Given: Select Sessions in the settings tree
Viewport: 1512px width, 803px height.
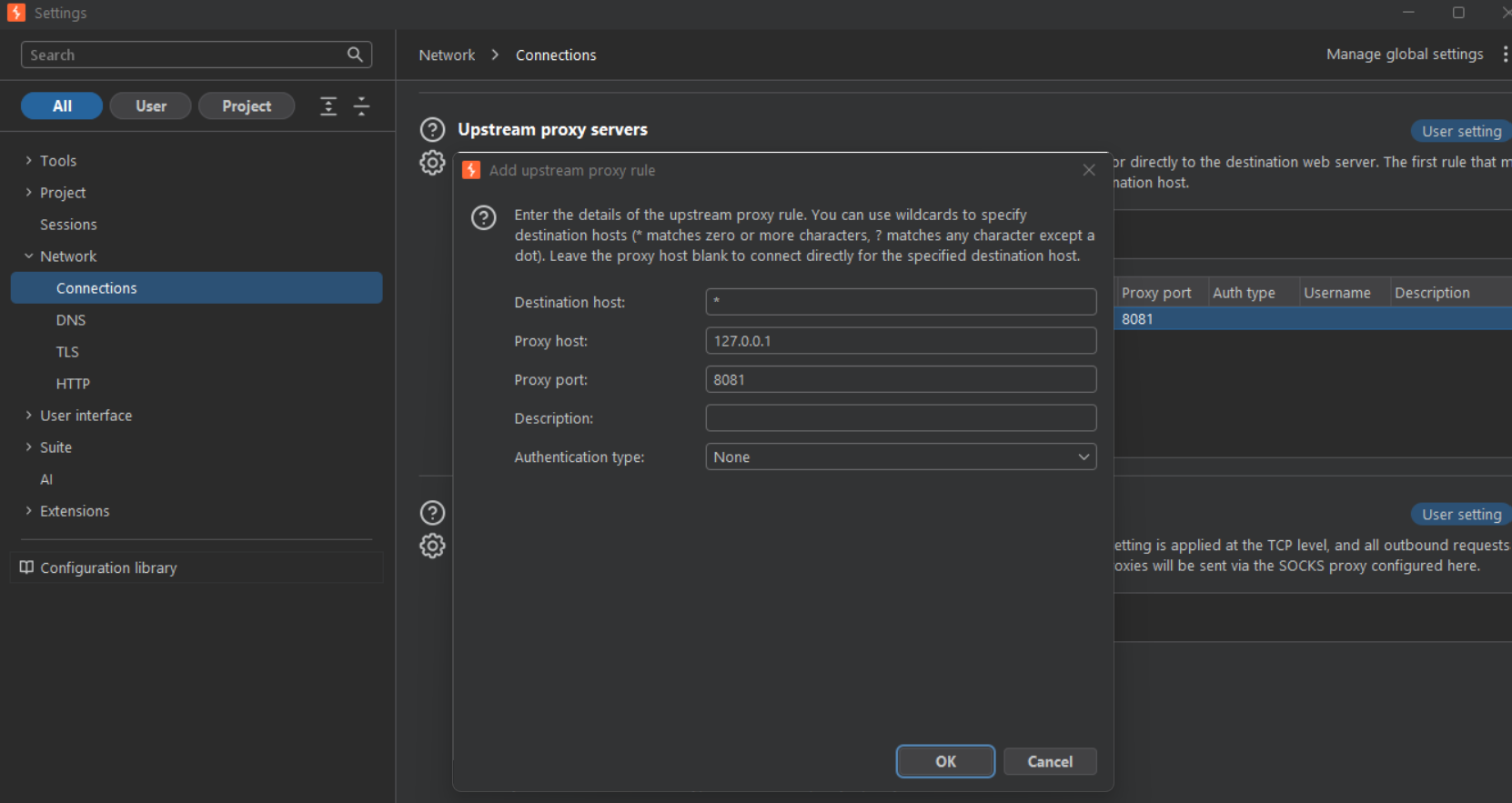Looking at the screenshot, I should [x=68, y=225].
